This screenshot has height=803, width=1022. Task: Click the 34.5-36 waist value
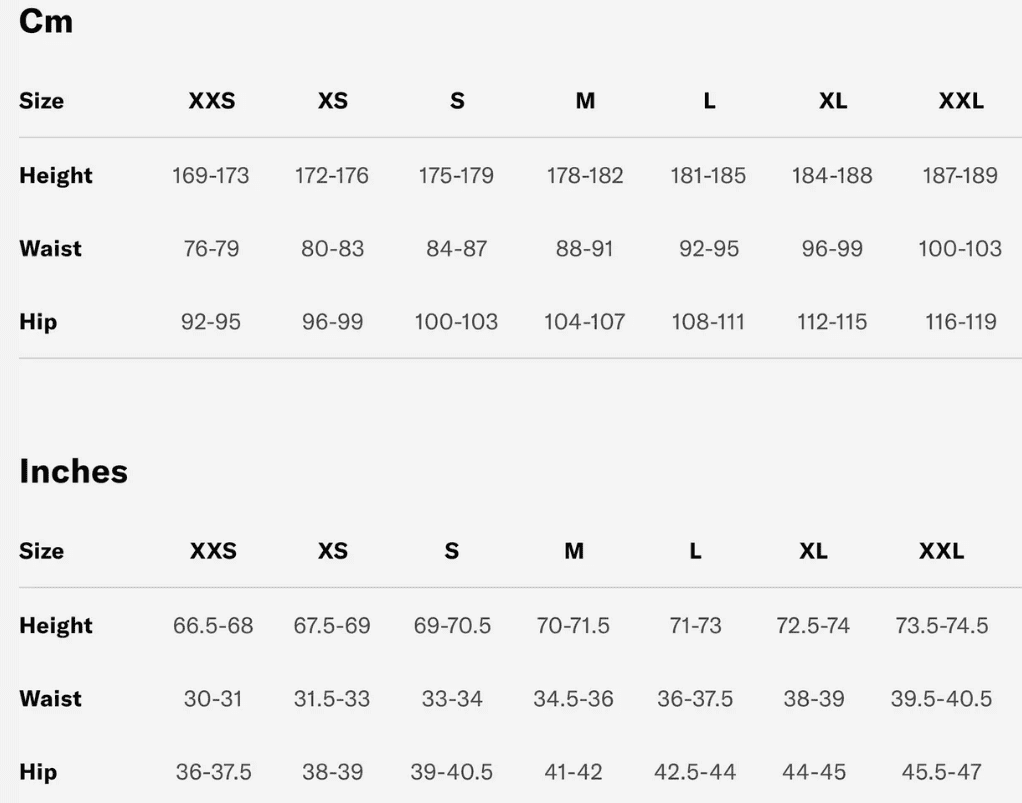click(573, 699)
